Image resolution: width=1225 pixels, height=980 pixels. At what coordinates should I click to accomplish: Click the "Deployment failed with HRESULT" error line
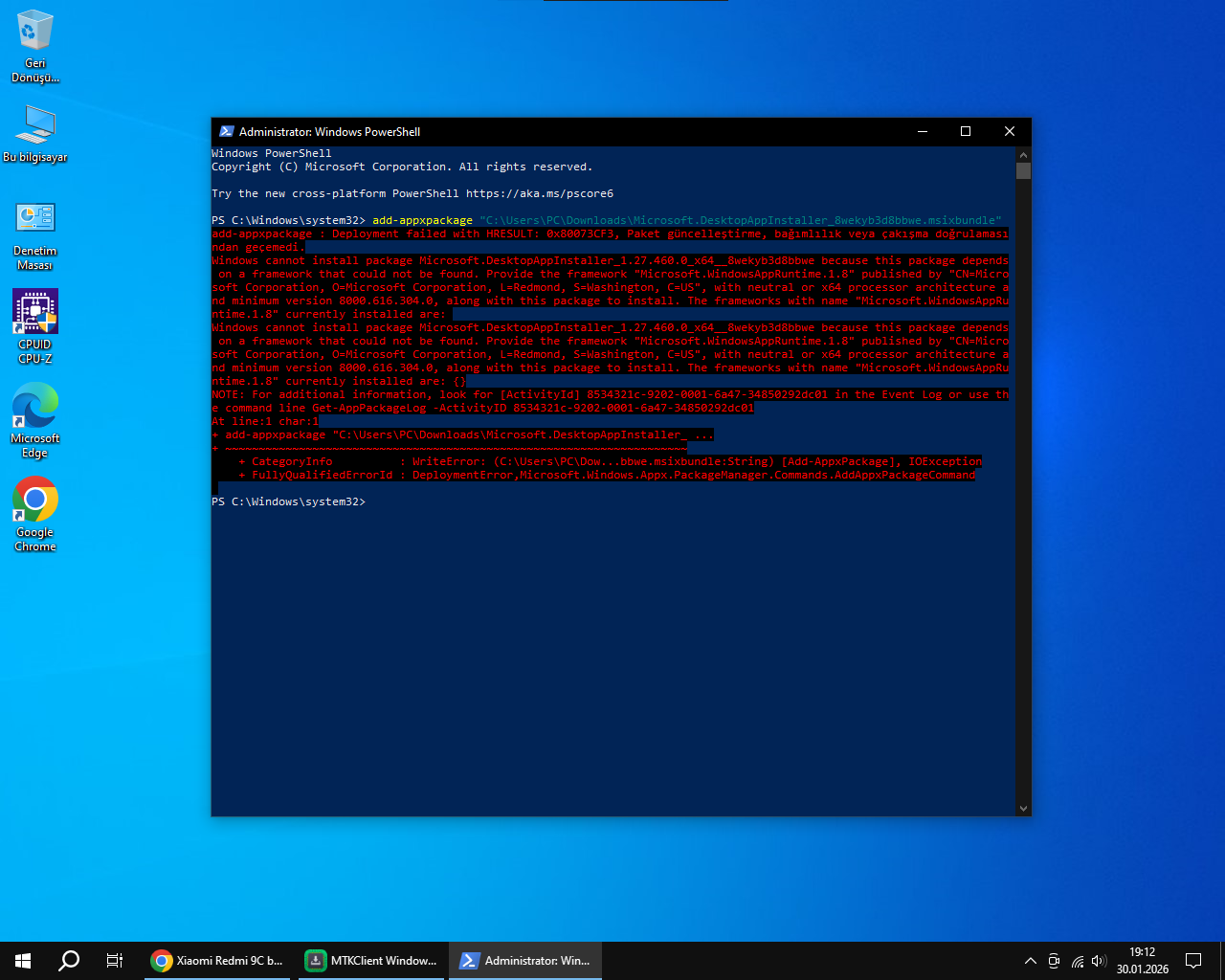(x=610, y=234)
